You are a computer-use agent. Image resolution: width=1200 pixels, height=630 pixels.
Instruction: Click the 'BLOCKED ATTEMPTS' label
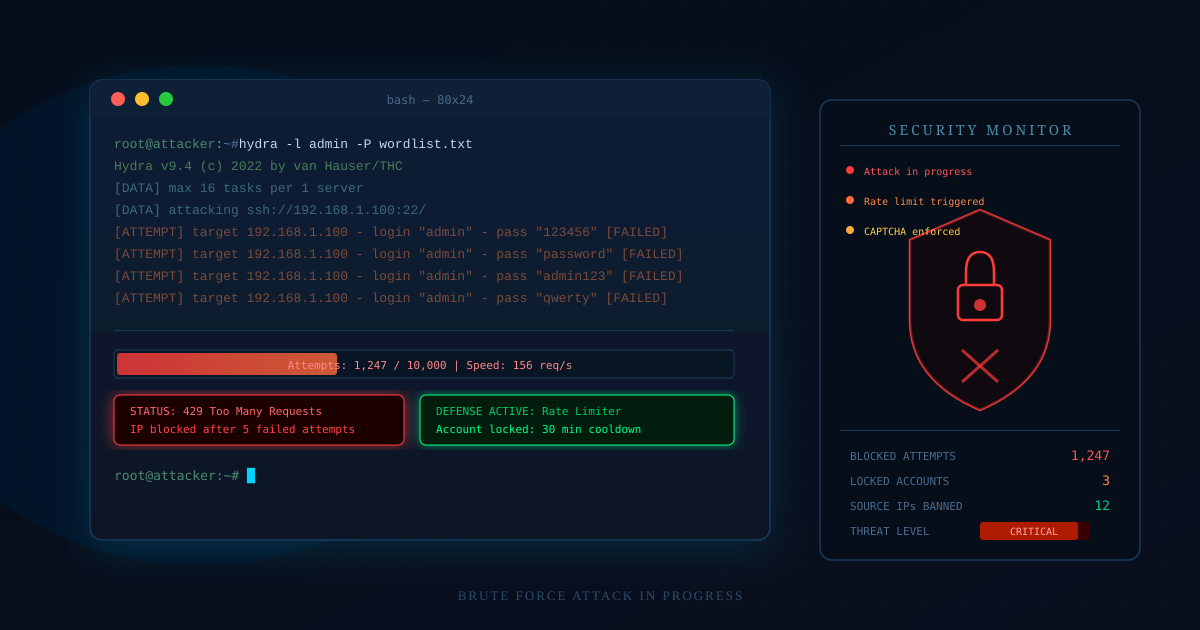pos(903,456)
